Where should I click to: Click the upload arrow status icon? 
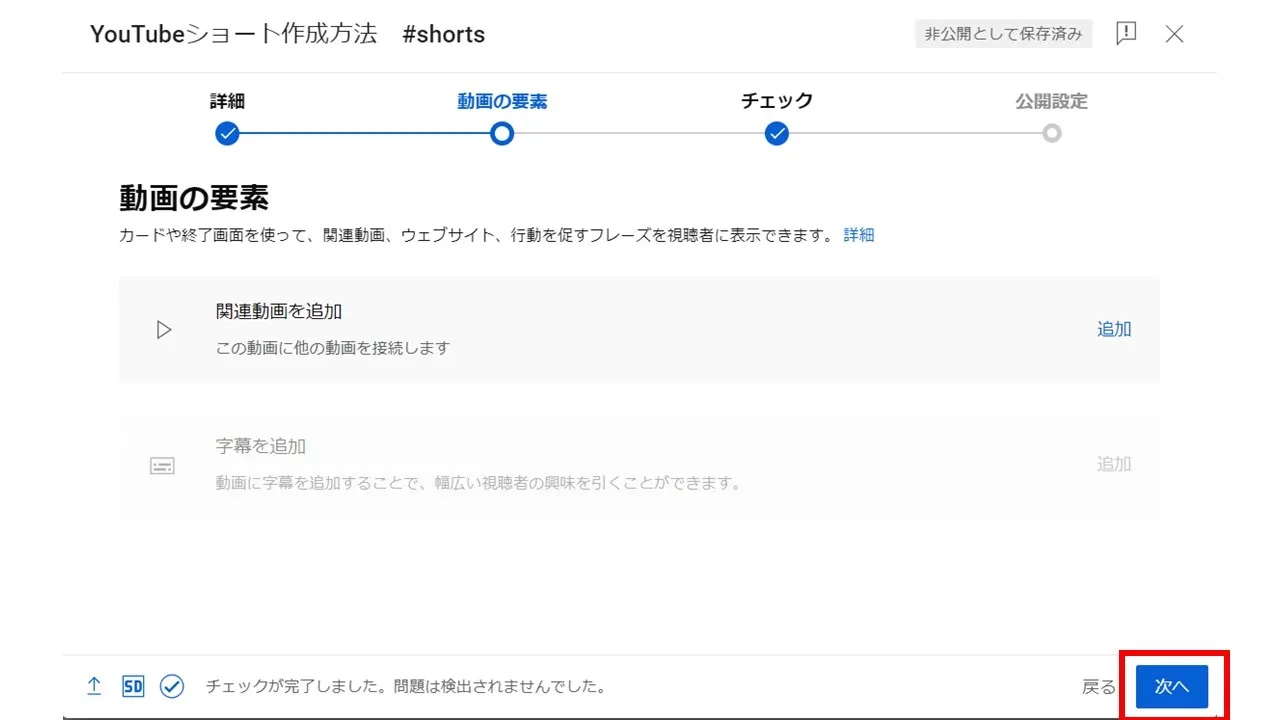[x=94, y=686]
